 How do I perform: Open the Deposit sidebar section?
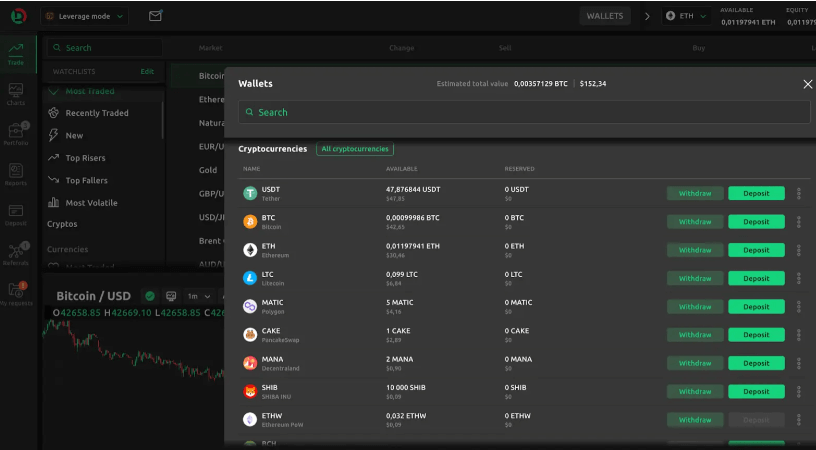(x=16, y=215)
